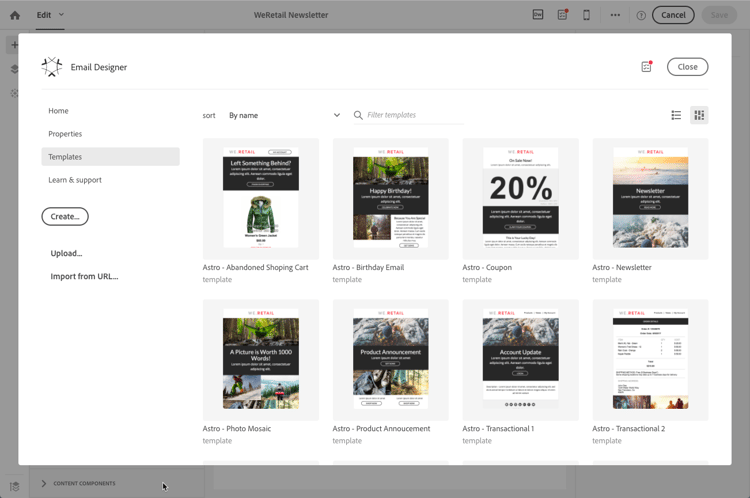Go to the home icon in top bar
This screenshot has height=498, width=750.
[x=15, y=15]
